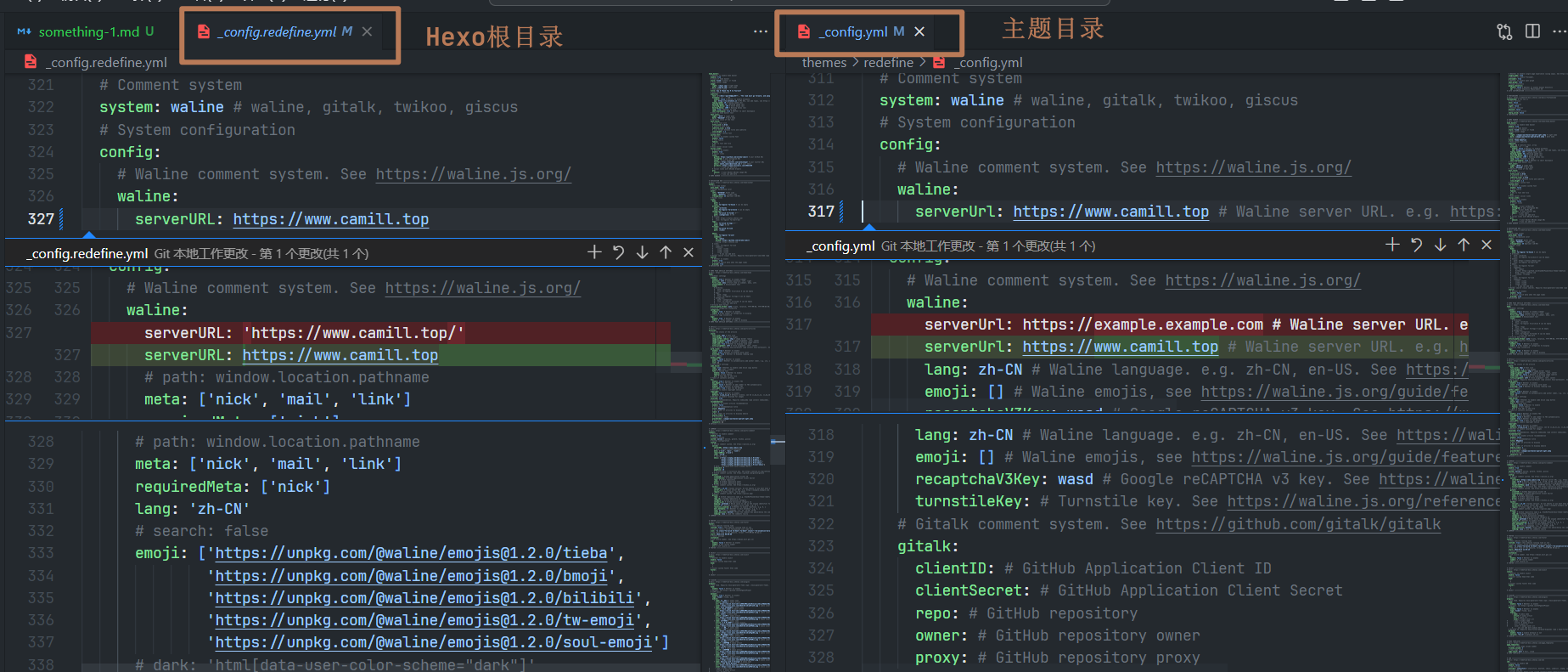This screenshot has height=672, width=1568.
Task: Open the unpkg tieba emoji link
Action: (411, 553)
